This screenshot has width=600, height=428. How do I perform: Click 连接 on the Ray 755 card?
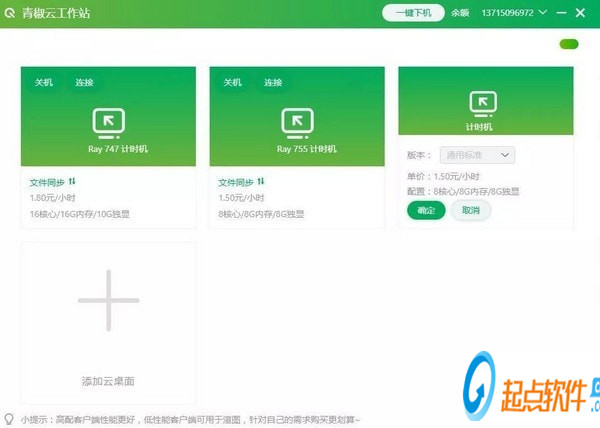click(x=273, y=82)
